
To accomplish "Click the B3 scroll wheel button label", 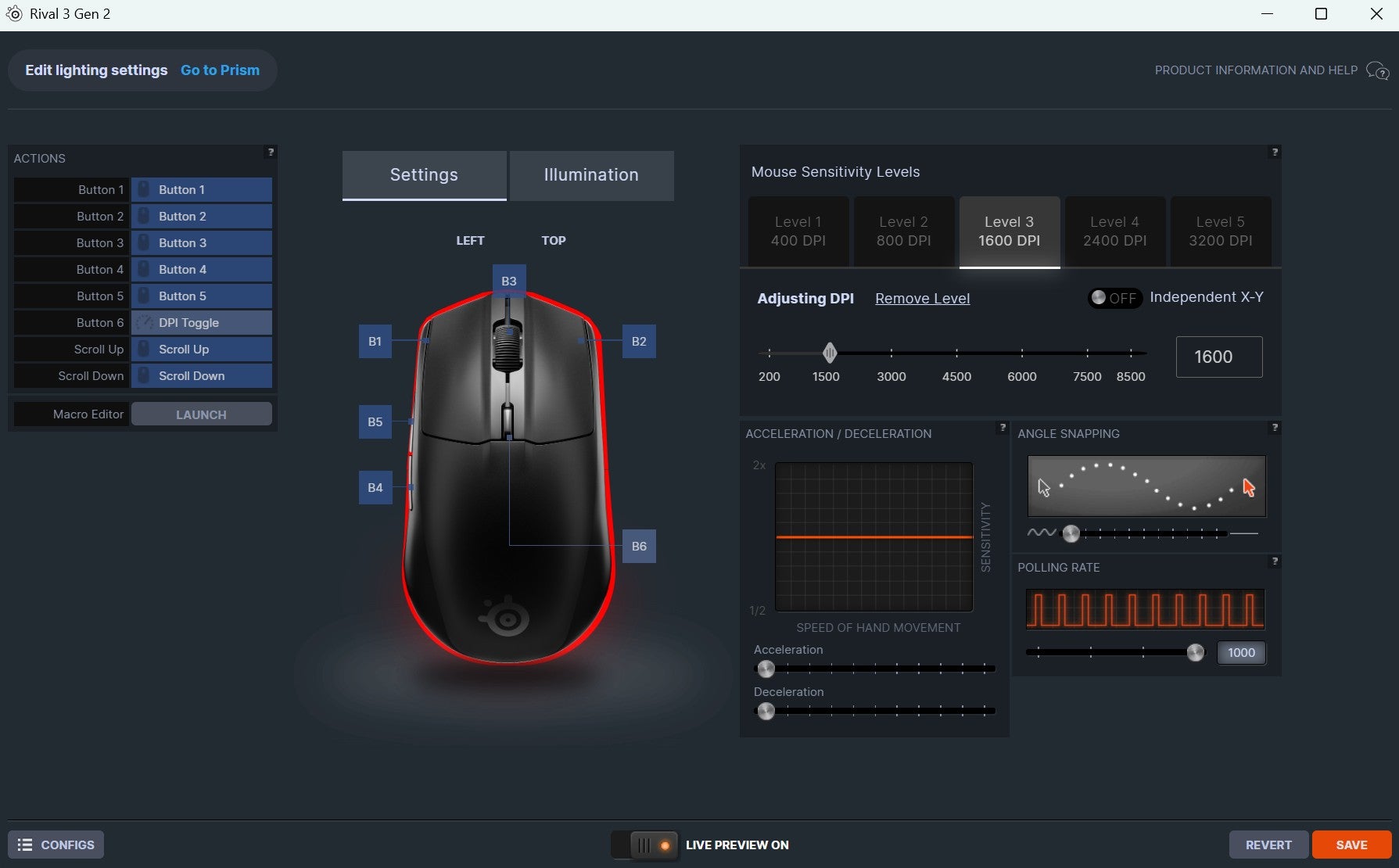I will point(508,281).
